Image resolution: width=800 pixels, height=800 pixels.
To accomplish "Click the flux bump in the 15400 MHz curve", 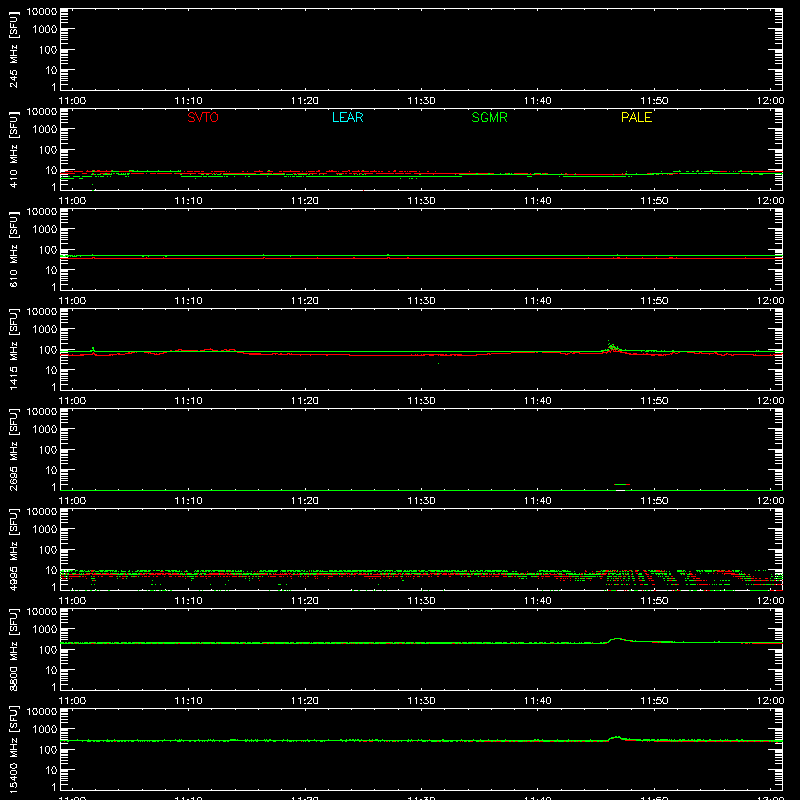I will (x=617, y=738).
